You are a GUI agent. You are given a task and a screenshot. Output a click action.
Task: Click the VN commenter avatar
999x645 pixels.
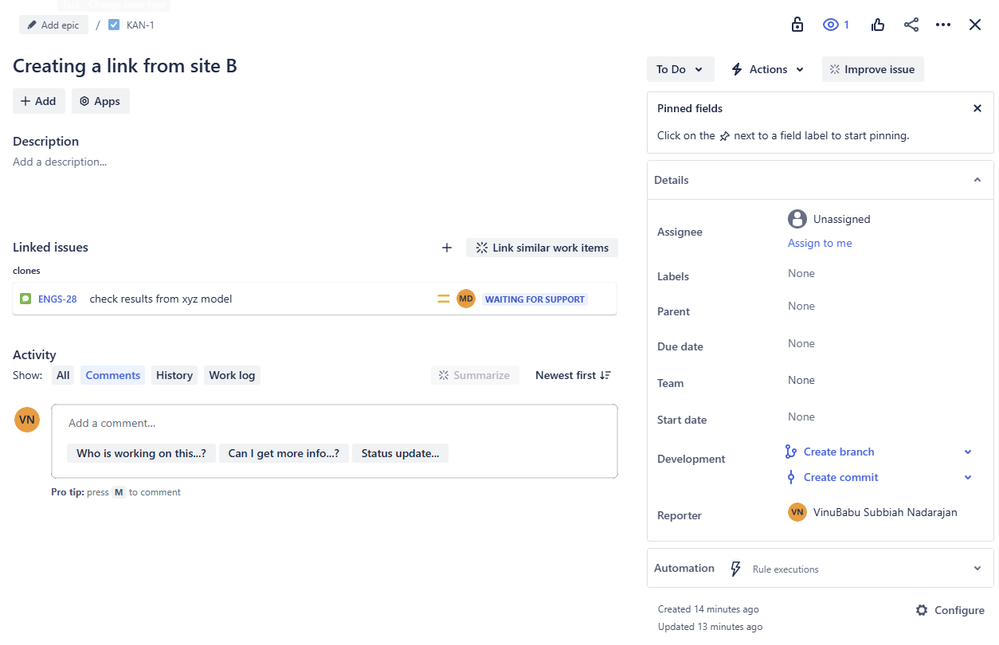point(27,419)
